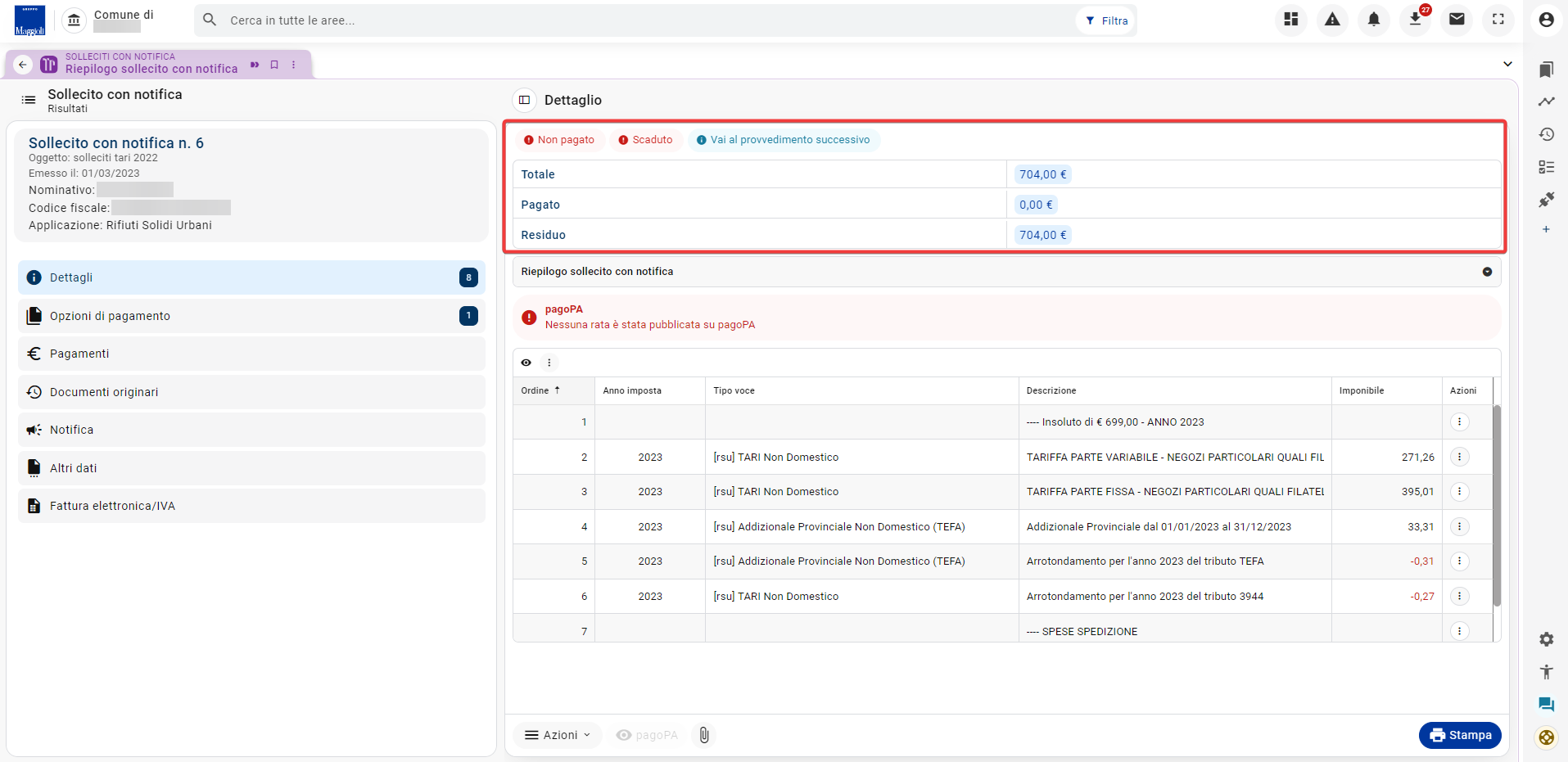Viewport: 1568px width, 762px height.
Task: Click the help lifebuoy icon
Action: pos(1546,737)
